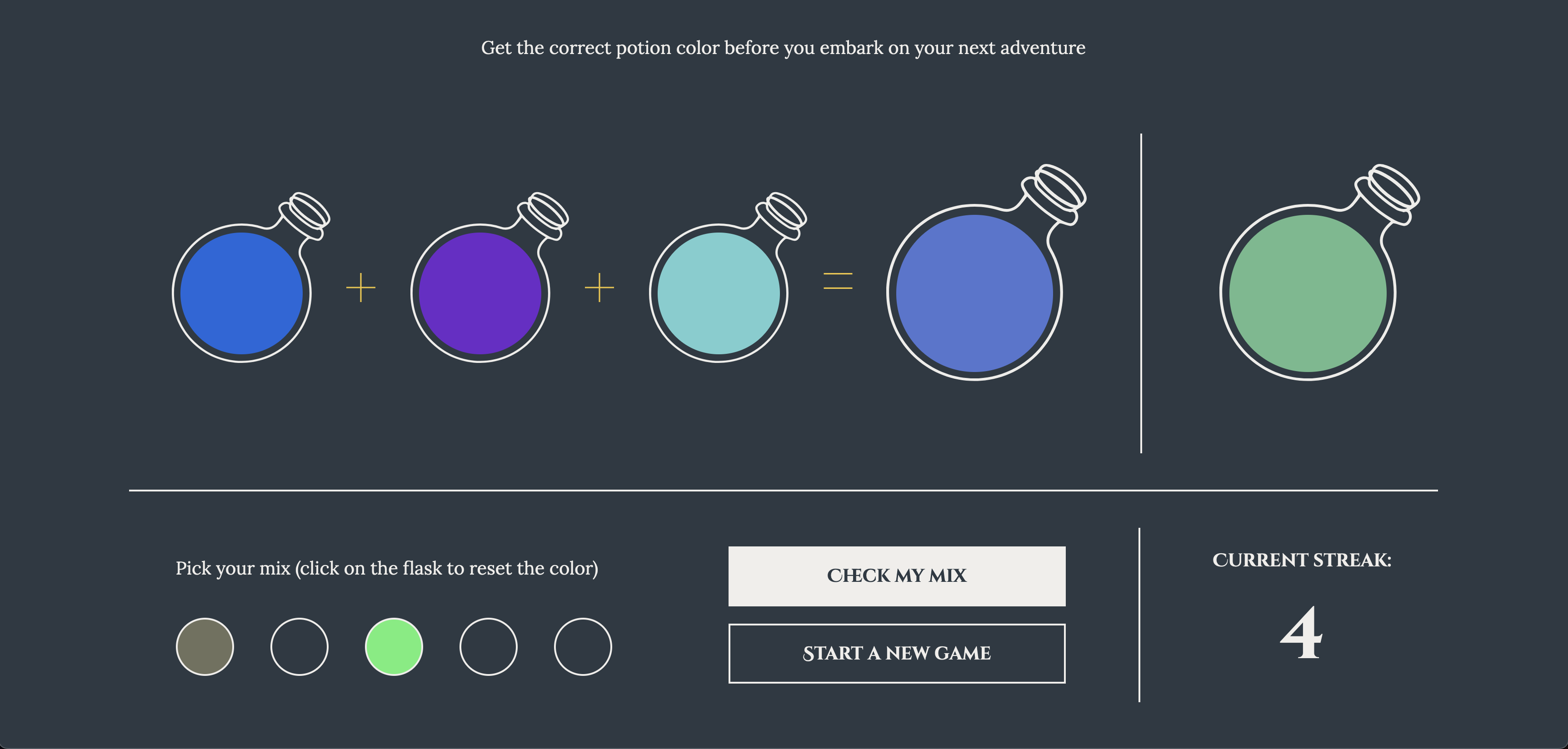Click the yellow equals sign

pos(838,281)
